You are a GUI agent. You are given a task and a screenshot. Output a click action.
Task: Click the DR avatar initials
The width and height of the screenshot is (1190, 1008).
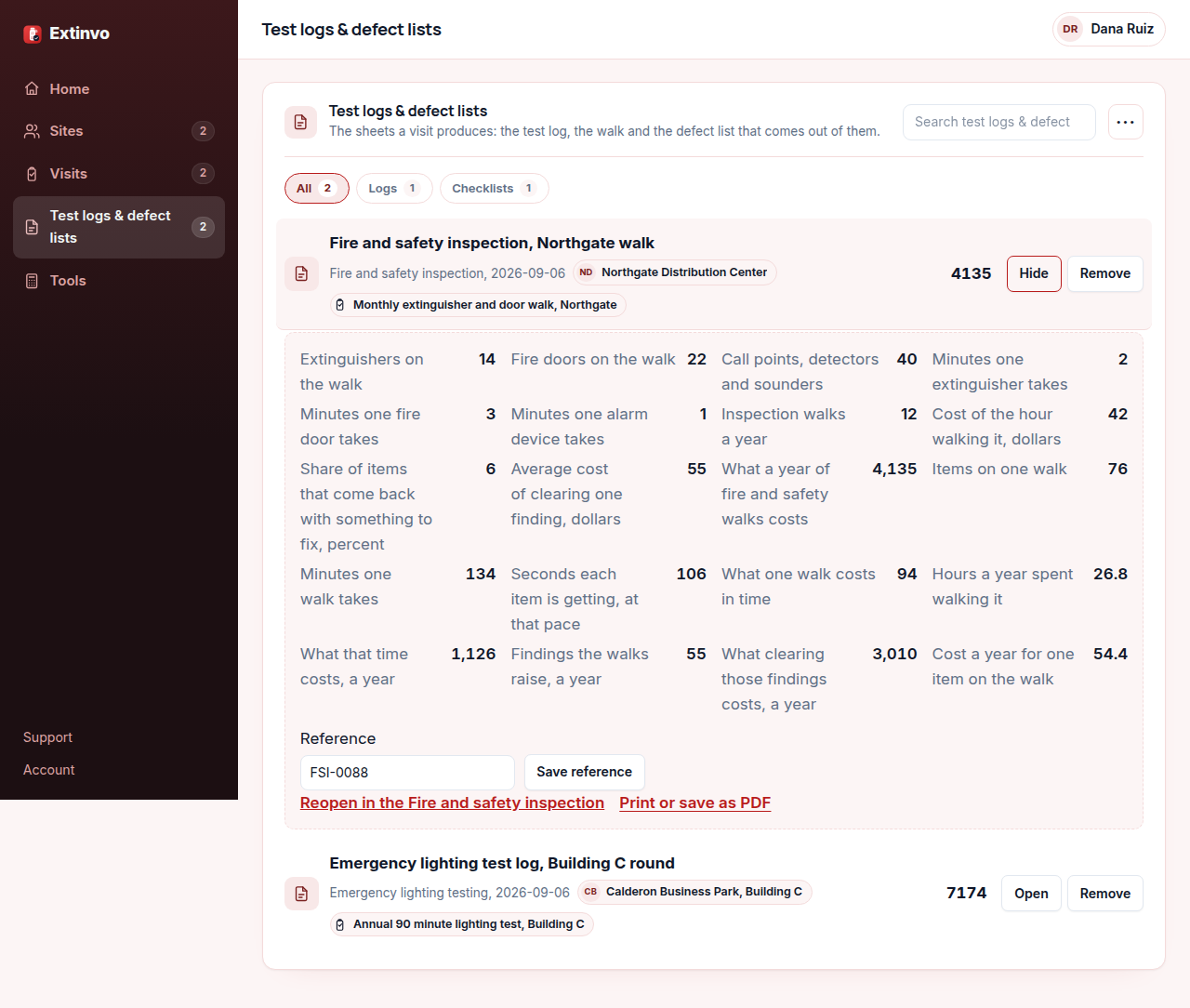[1070, 29]
